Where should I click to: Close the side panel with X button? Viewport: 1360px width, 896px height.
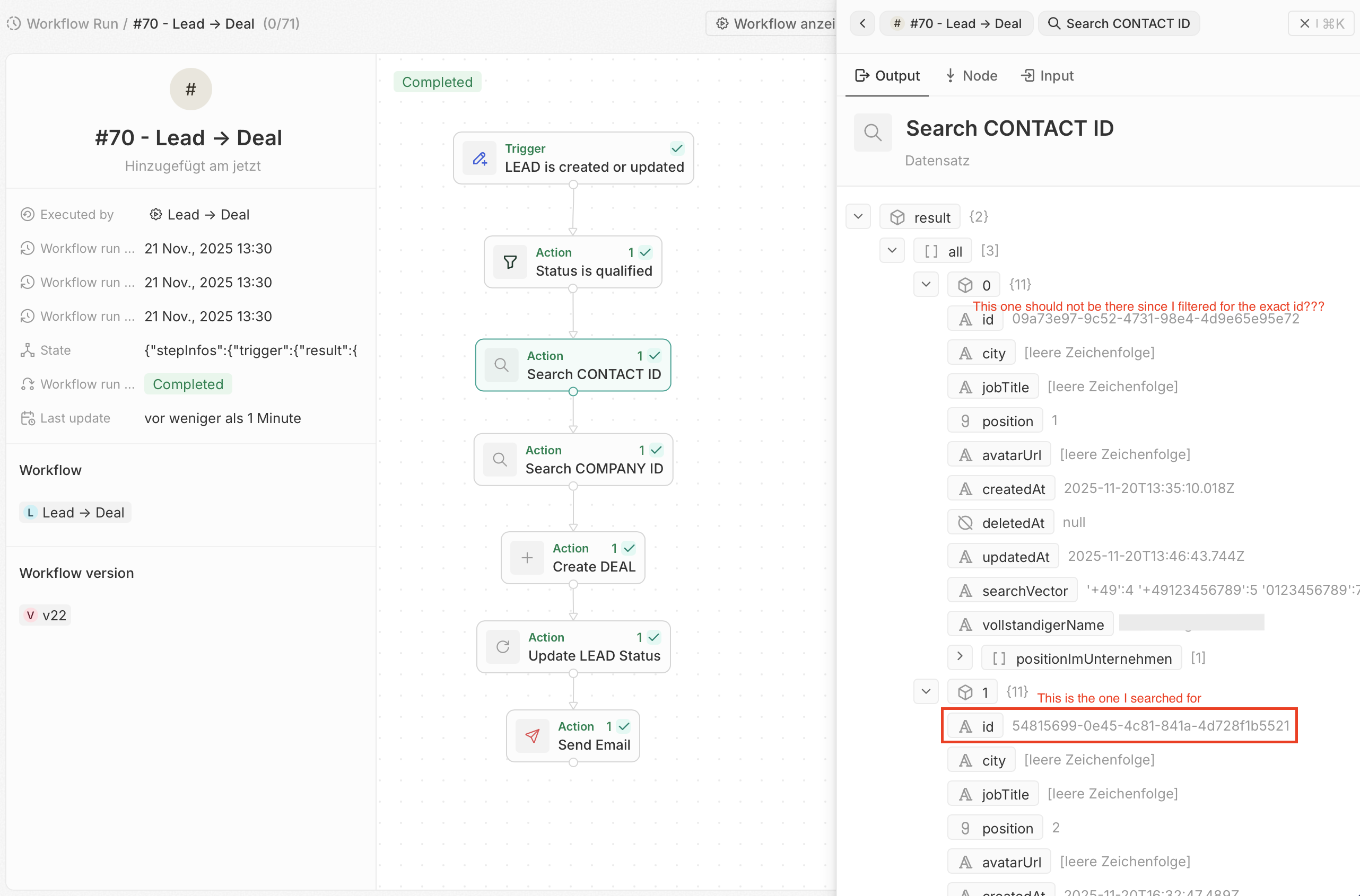1304,23
